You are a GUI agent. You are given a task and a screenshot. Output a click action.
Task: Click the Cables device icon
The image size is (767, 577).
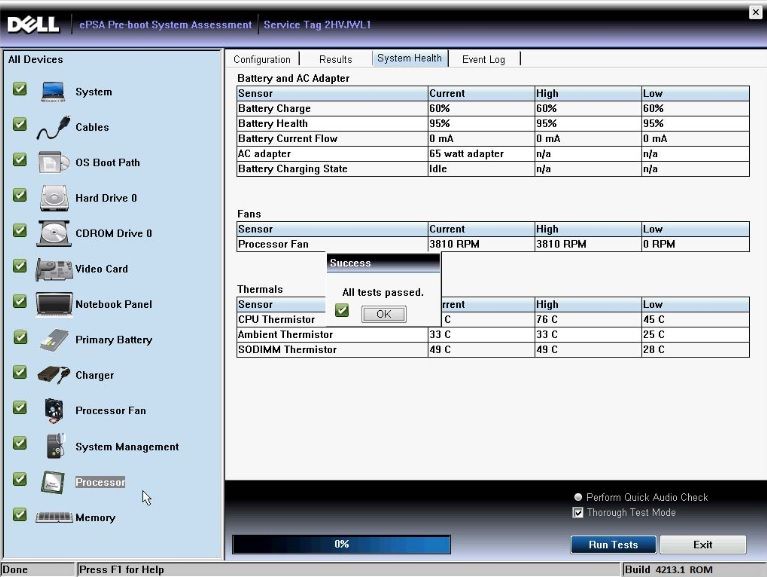point(54,128)
